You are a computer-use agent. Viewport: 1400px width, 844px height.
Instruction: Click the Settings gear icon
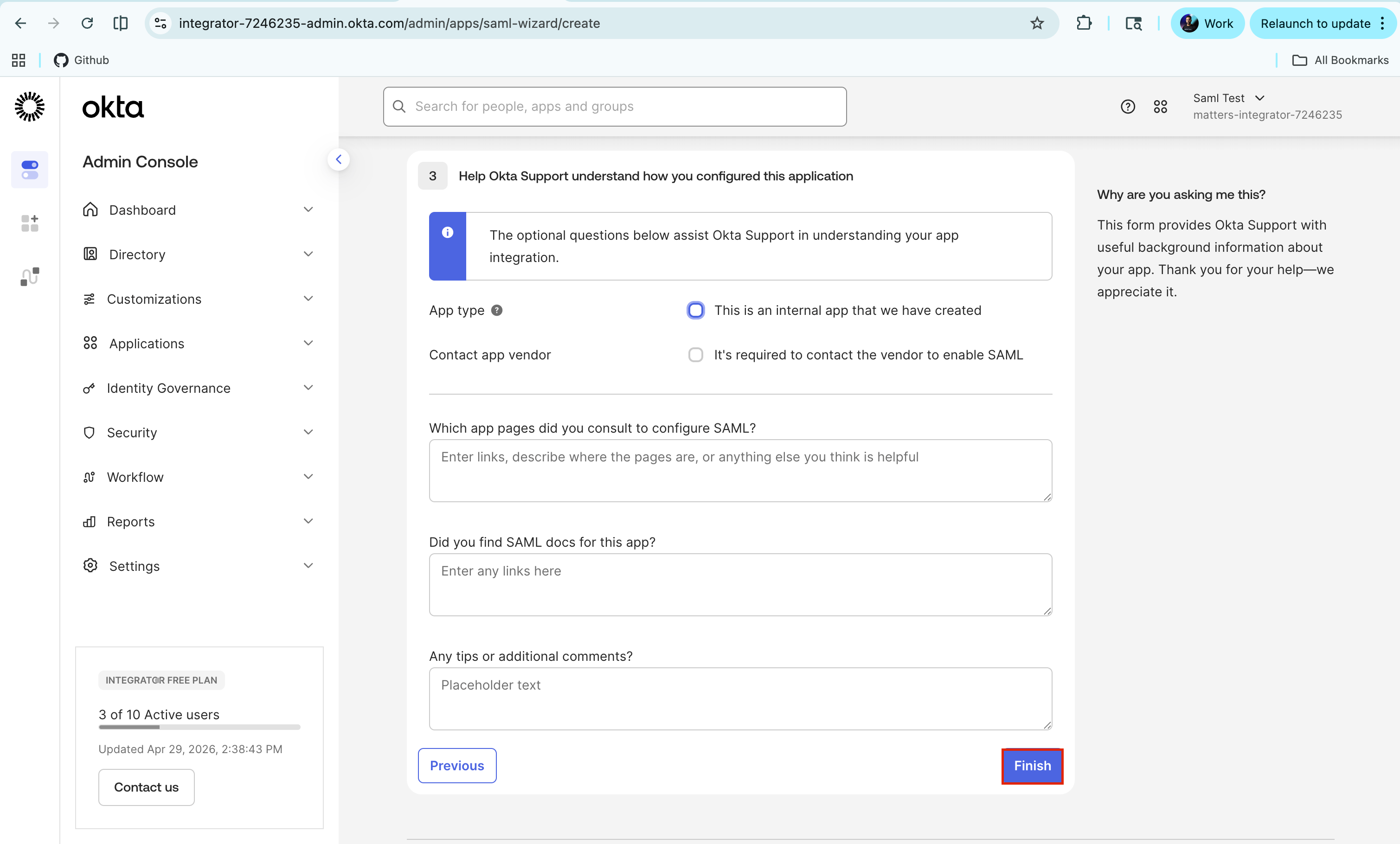tap(90, 566)
